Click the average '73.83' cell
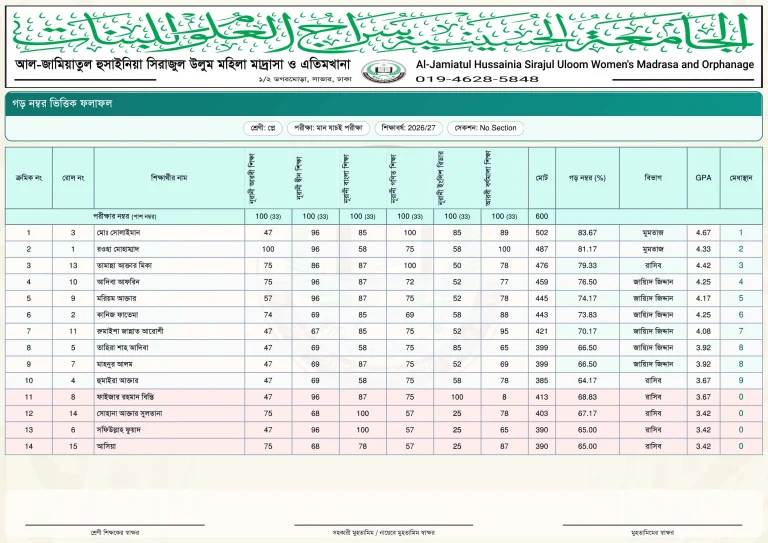 [x=587, y=315]
